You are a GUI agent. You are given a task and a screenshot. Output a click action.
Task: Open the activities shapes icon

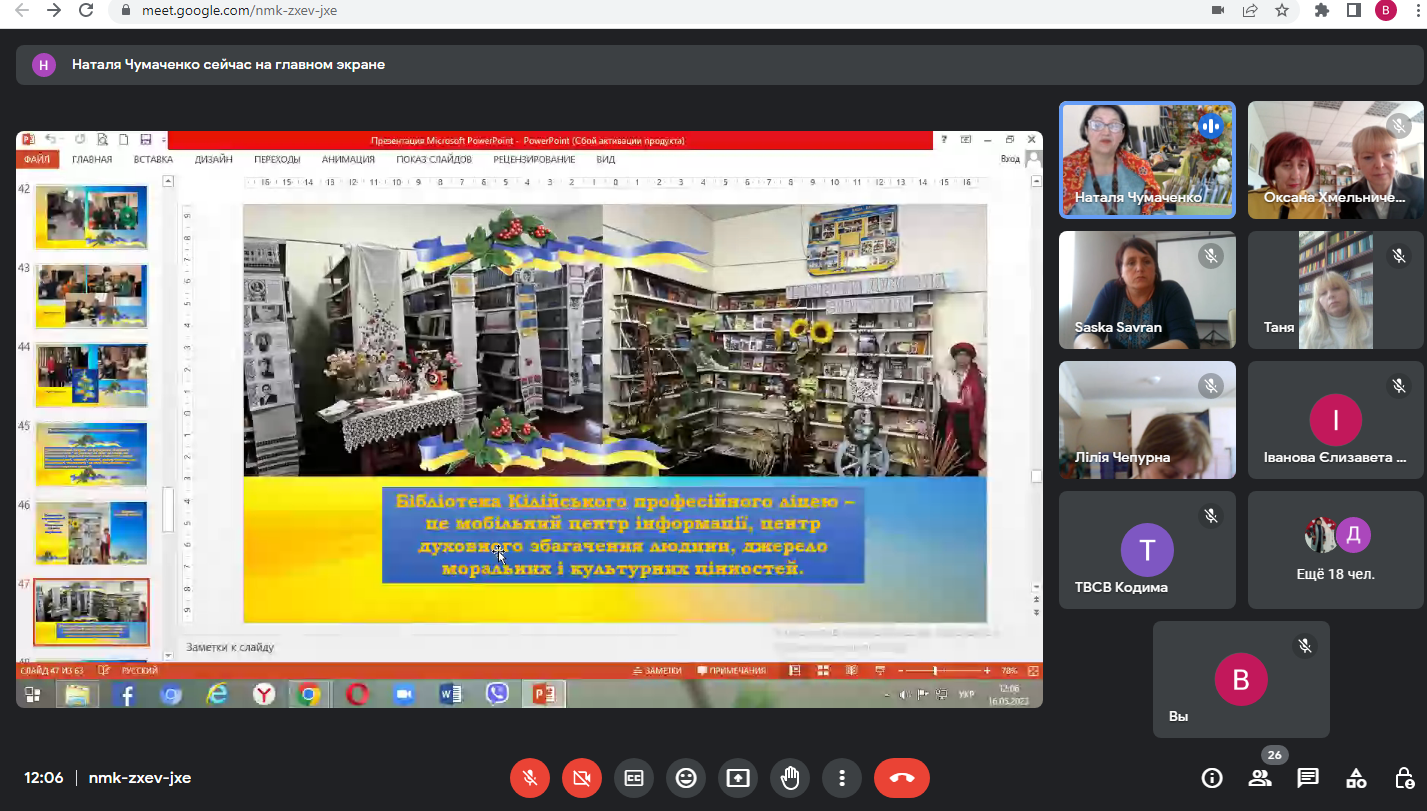(x=1356, y=778)
